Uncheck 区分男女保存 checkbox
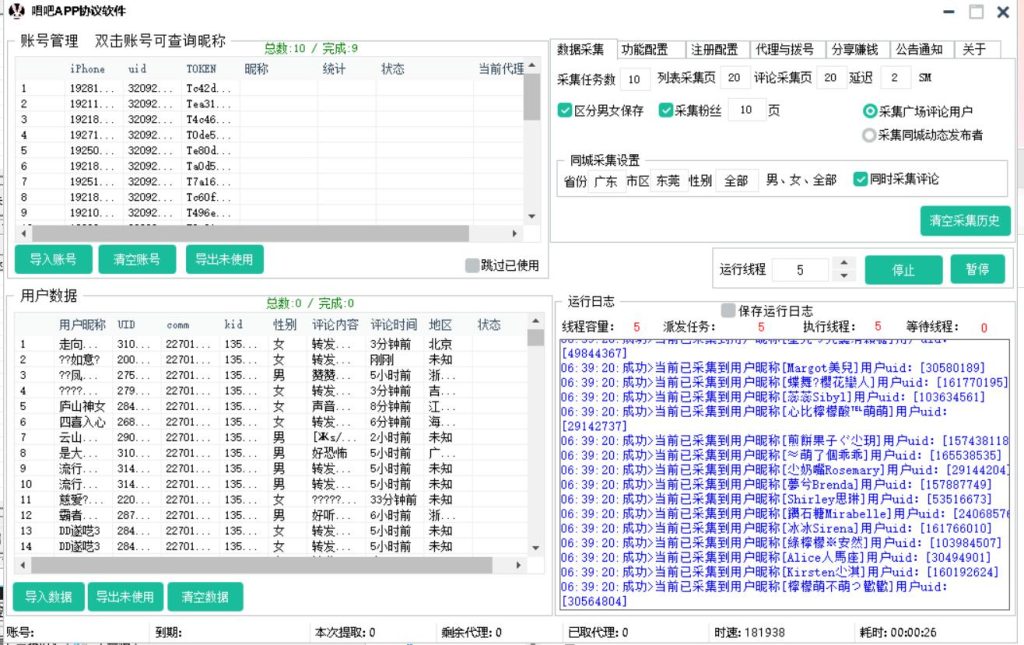Image resolution: width=1024 pixels, height=645 pixels. coord(565,111)
